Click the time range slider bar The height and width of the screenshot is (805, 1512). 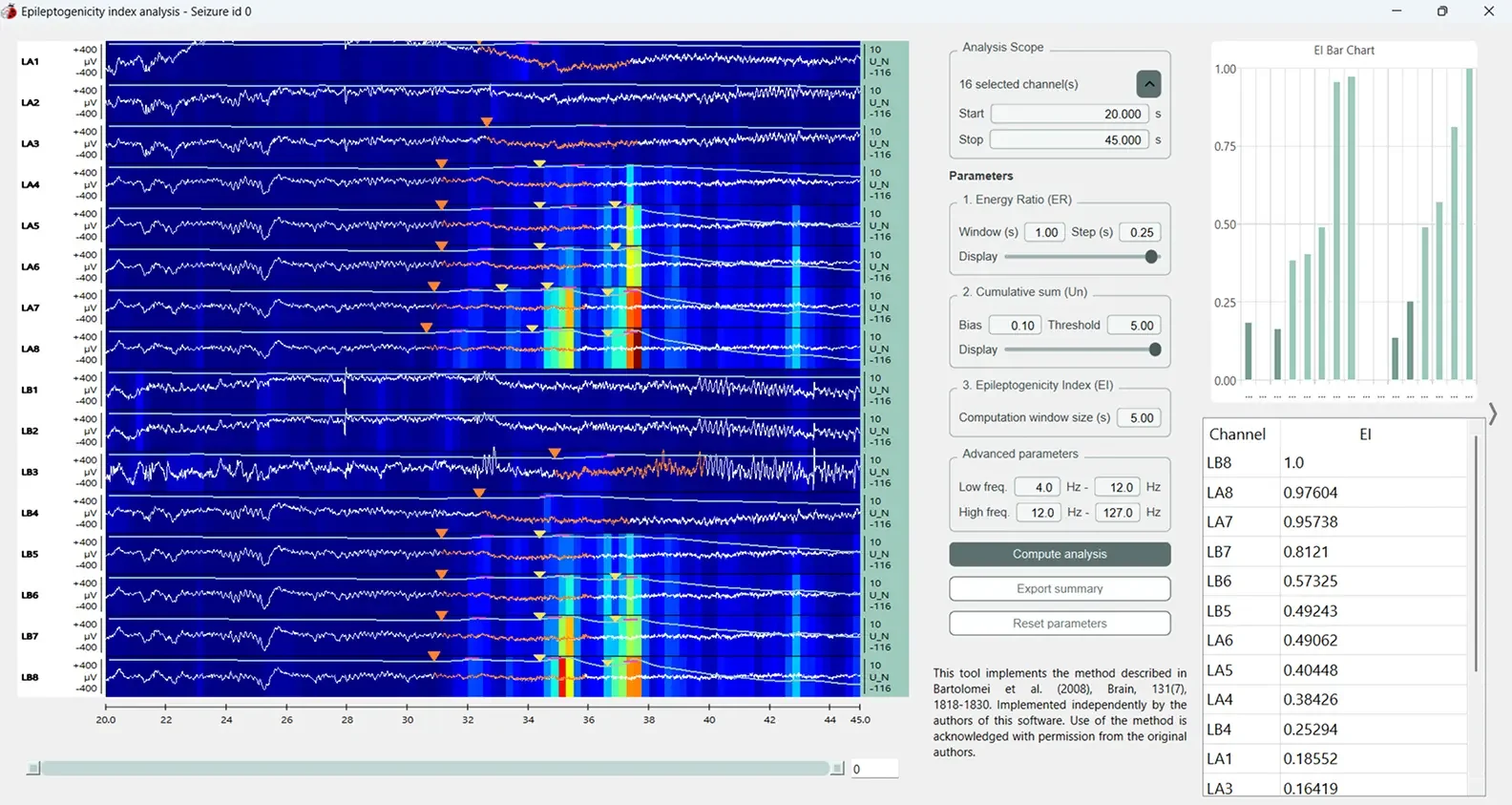point(435,769)
